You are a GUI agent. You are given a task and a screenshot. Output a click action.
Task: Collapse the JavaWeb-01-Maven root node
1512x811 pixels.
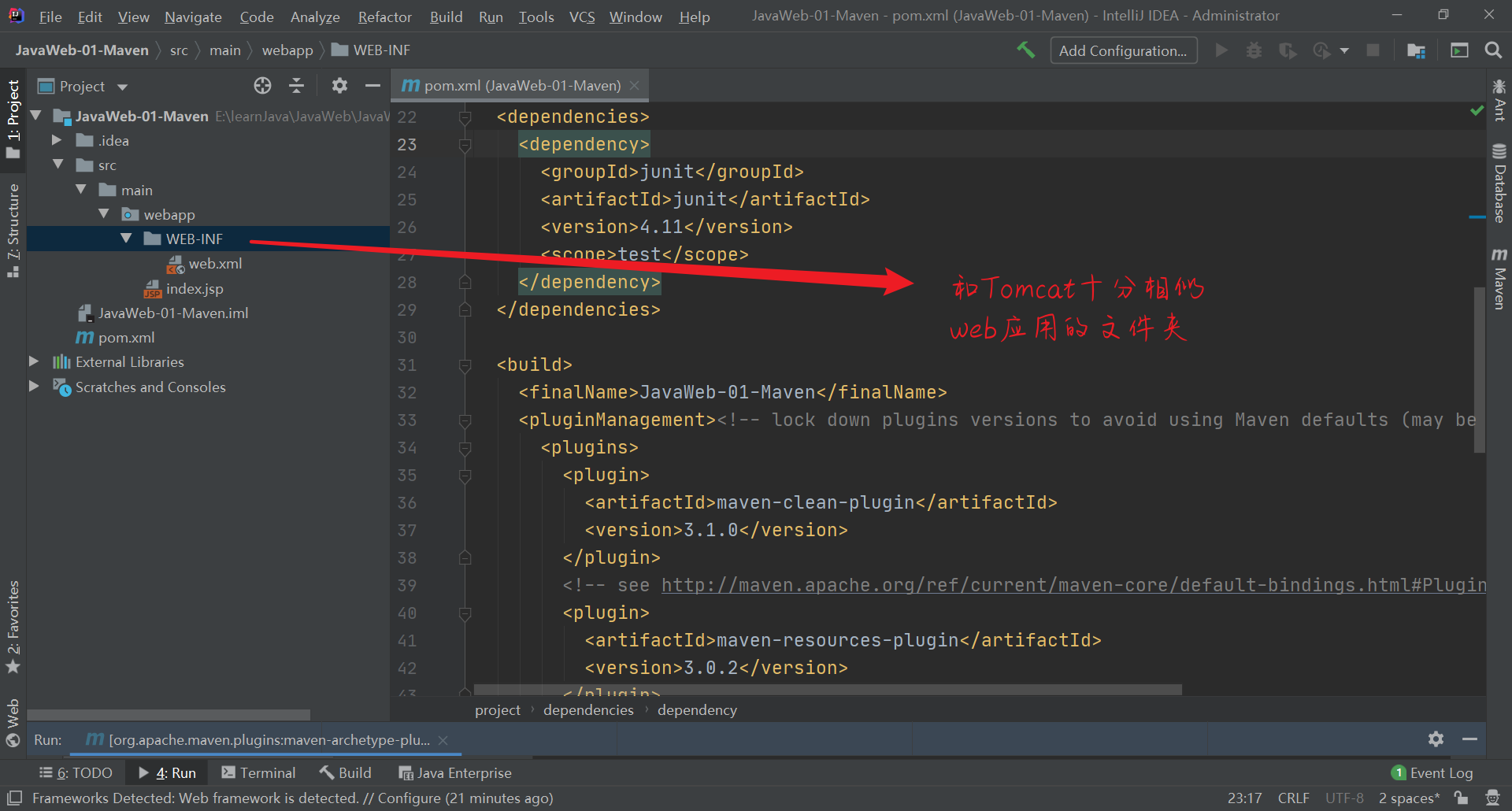point(35,116)
